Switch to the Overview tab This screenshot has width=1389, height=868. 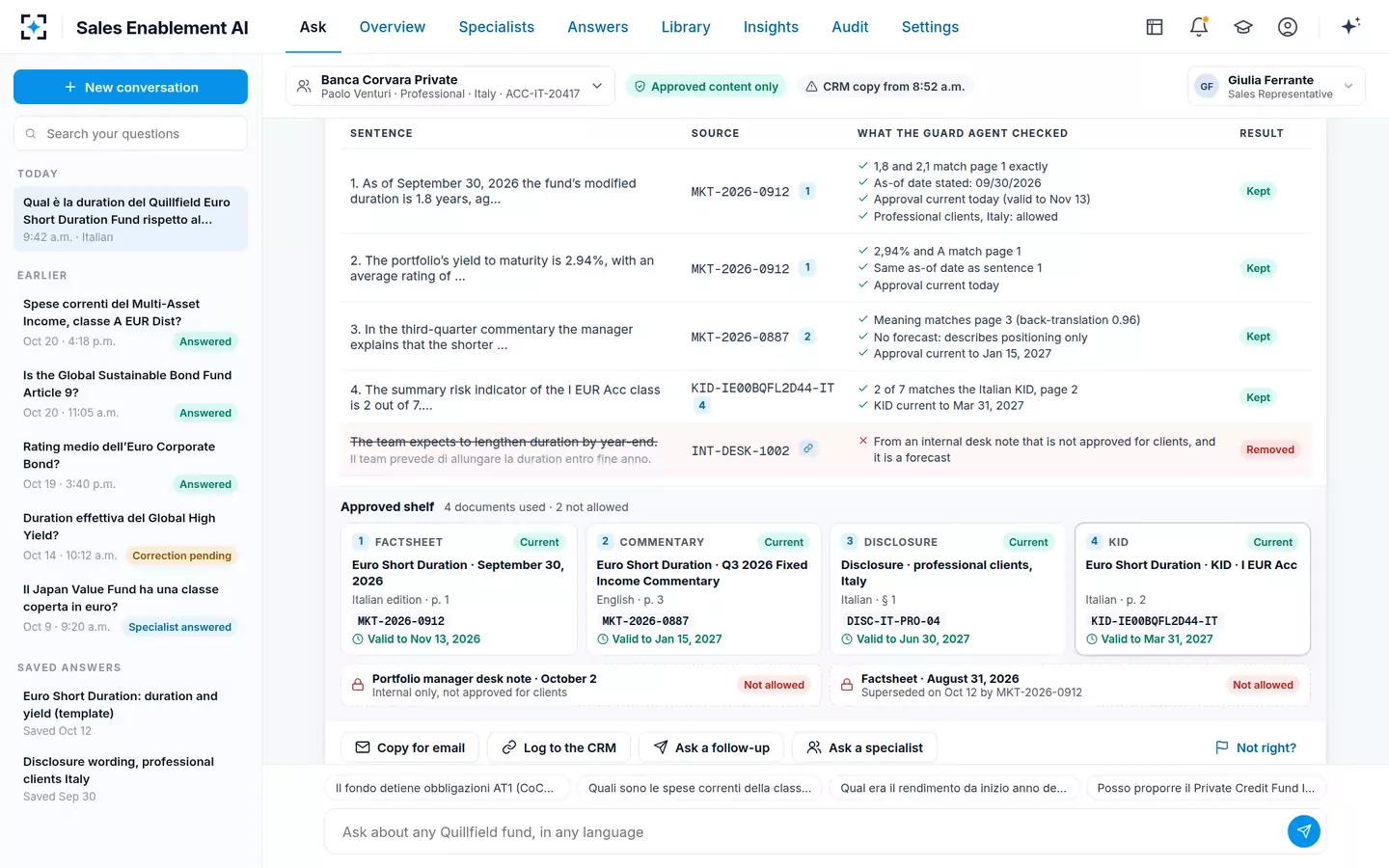click(x=392, y=27)
